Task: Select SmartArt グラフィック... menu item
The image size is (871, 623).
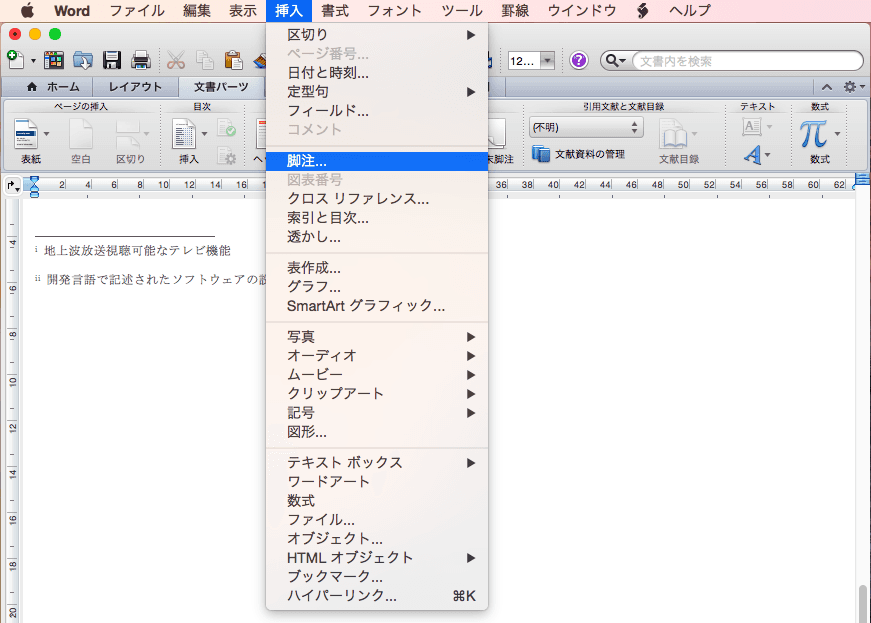Action: point(377,305)
